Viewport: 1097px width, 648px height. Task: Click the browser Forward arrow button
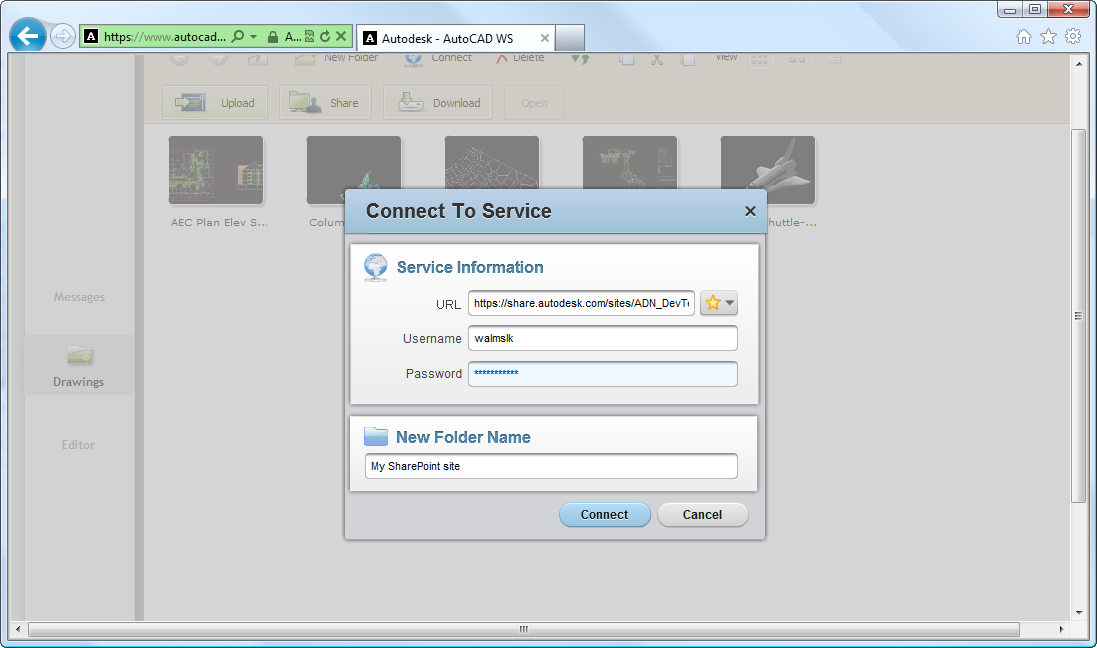point(62,37)
